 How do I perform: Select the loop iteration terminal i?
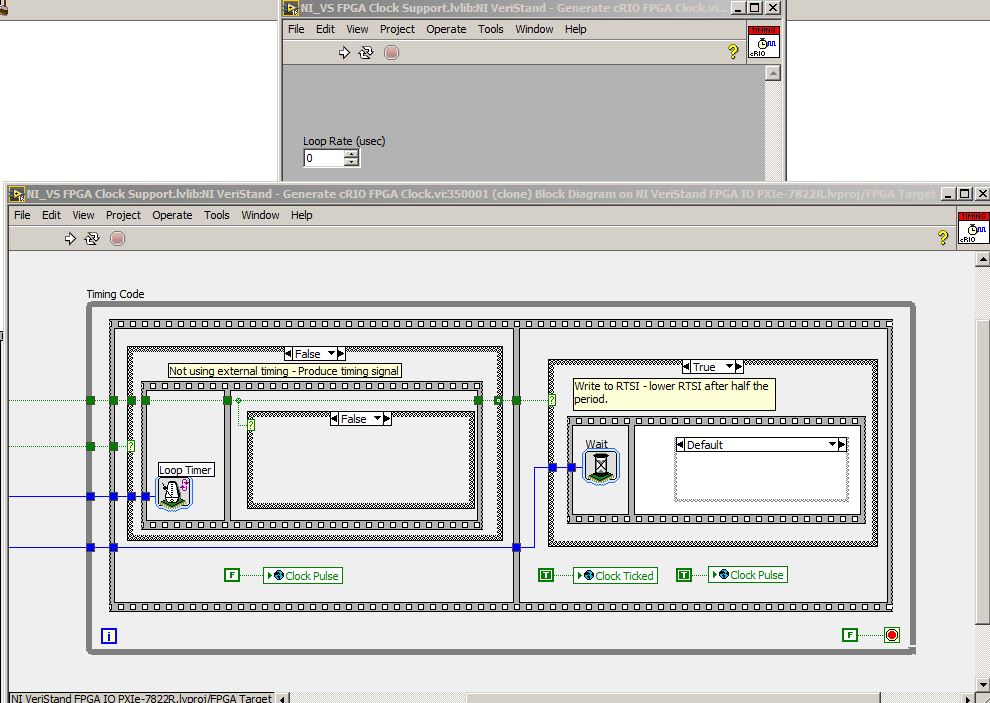(109, 636)
